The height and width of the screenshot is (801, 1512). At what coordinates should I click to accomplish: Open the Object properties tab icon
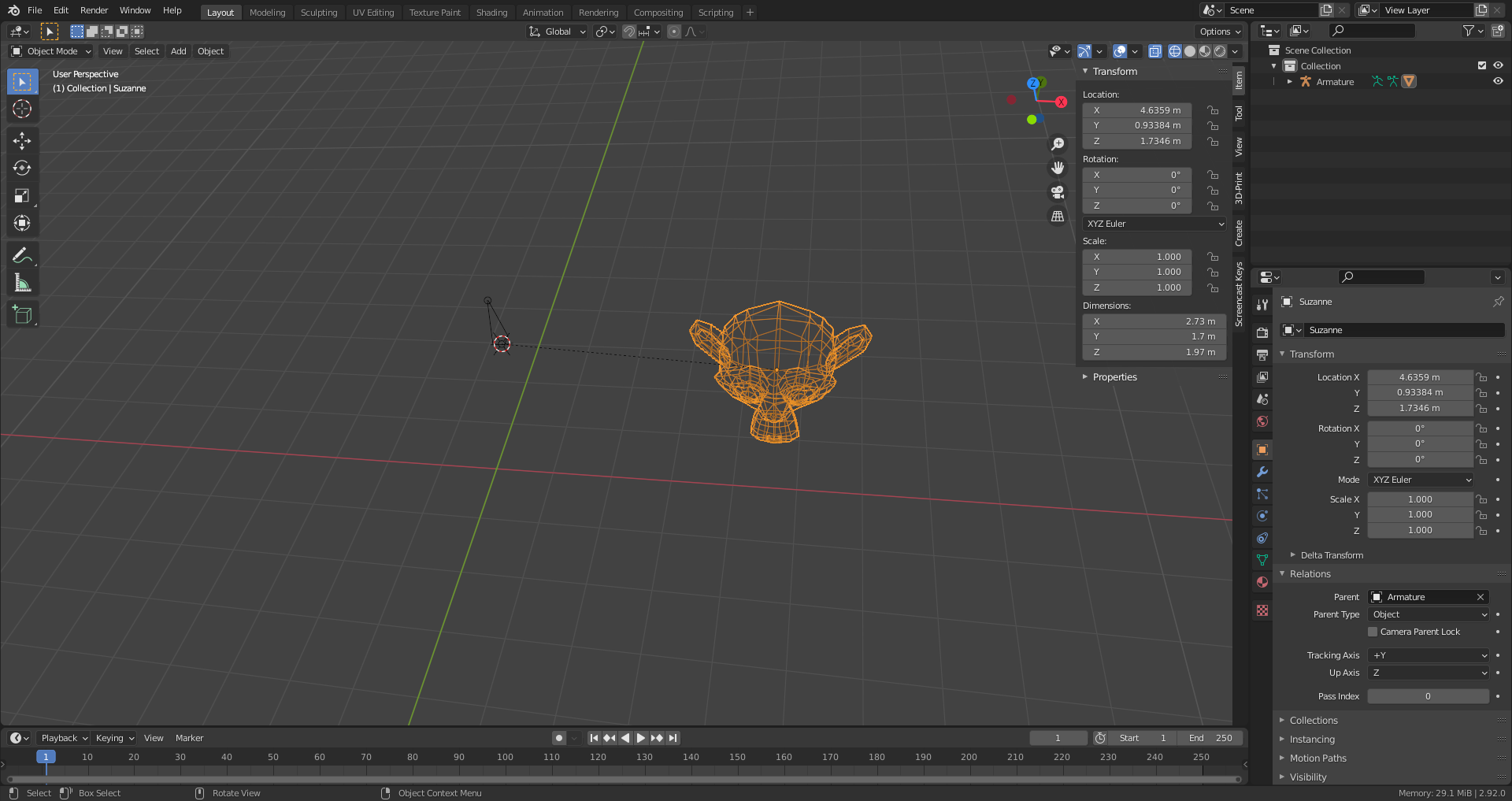tap(1262, 450)
